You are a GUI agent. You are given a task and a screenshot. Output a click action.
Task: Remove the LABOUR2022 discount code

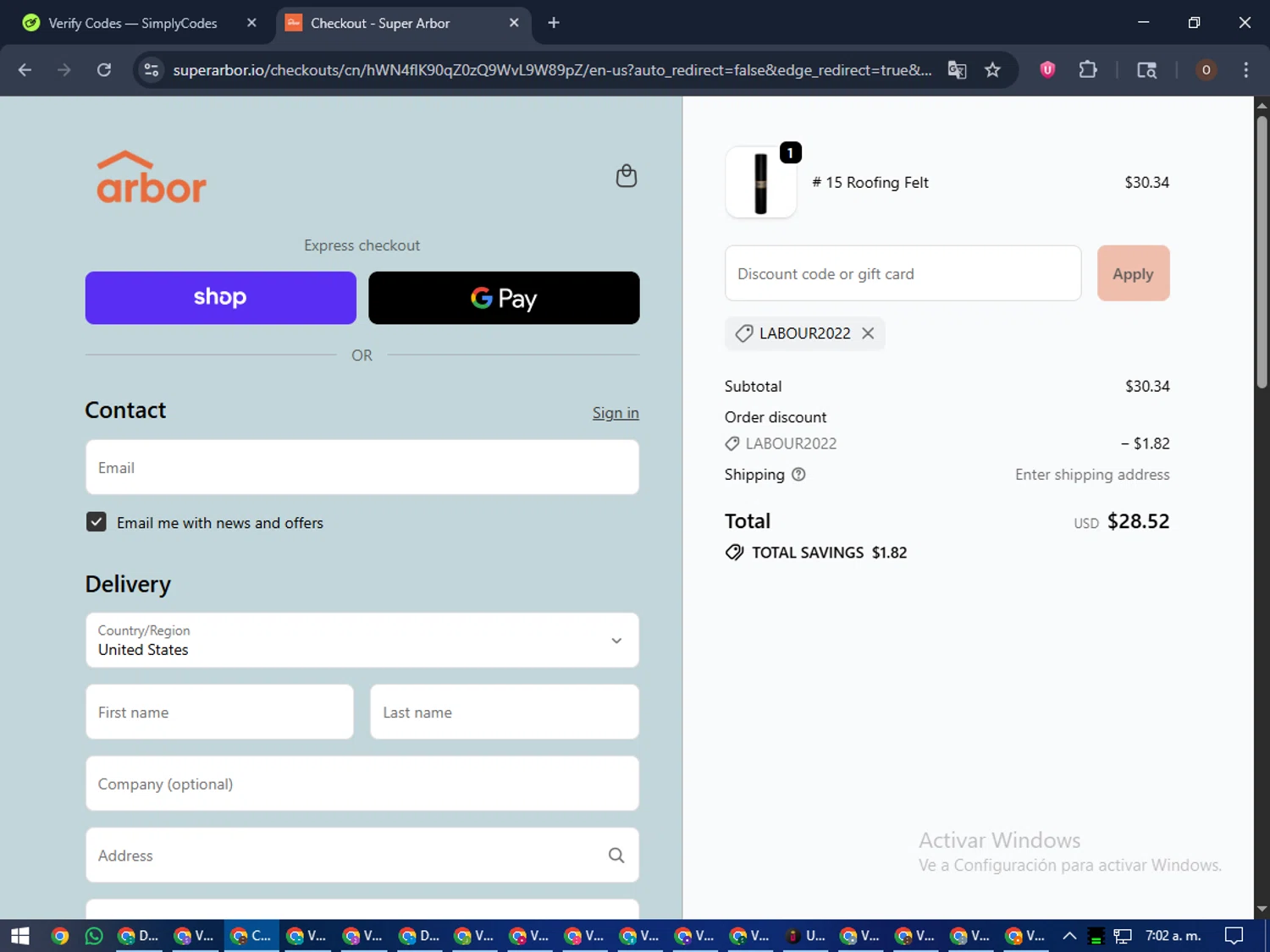[868, 333]
